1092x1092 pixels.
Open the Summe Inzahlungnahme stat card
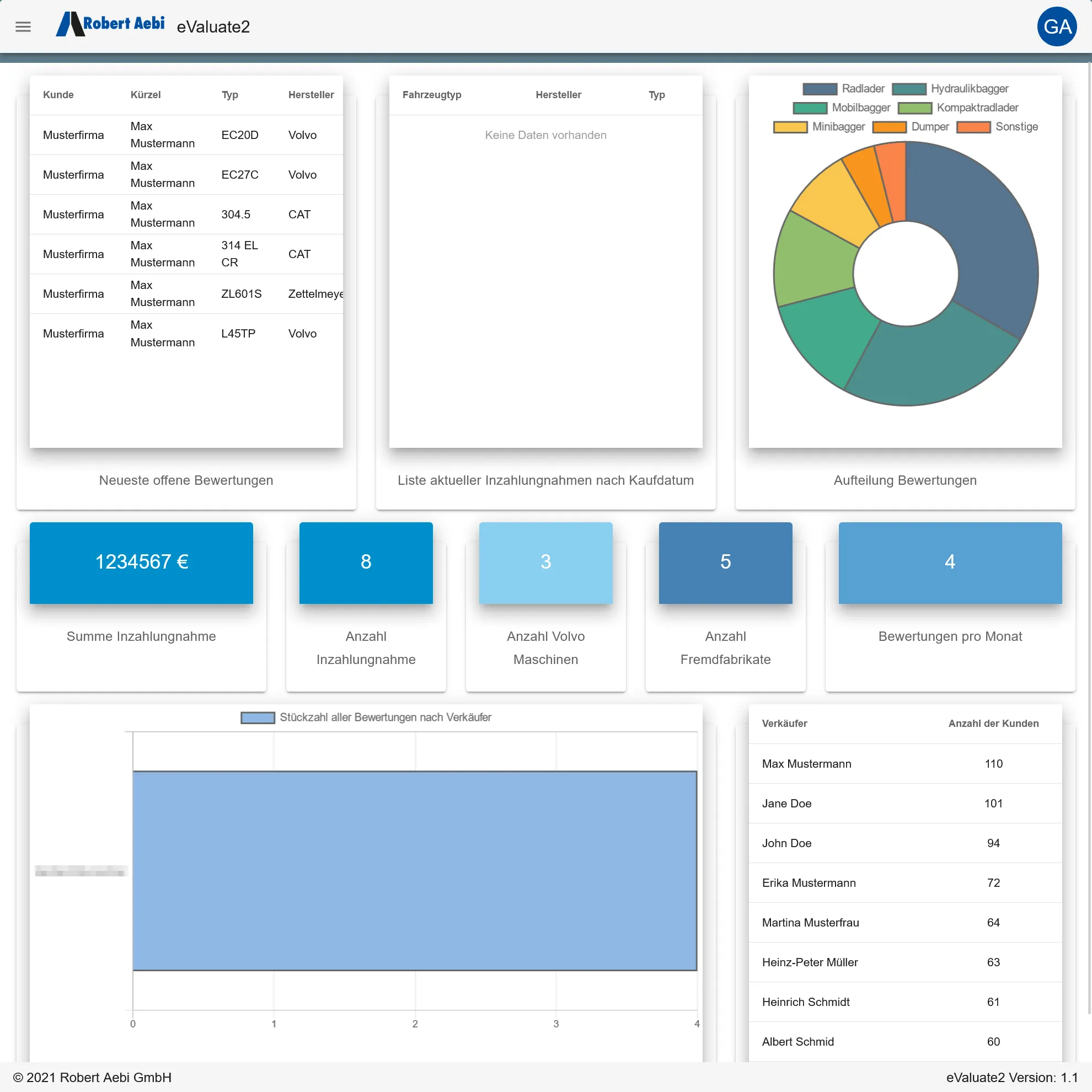[x=141, y=563]
